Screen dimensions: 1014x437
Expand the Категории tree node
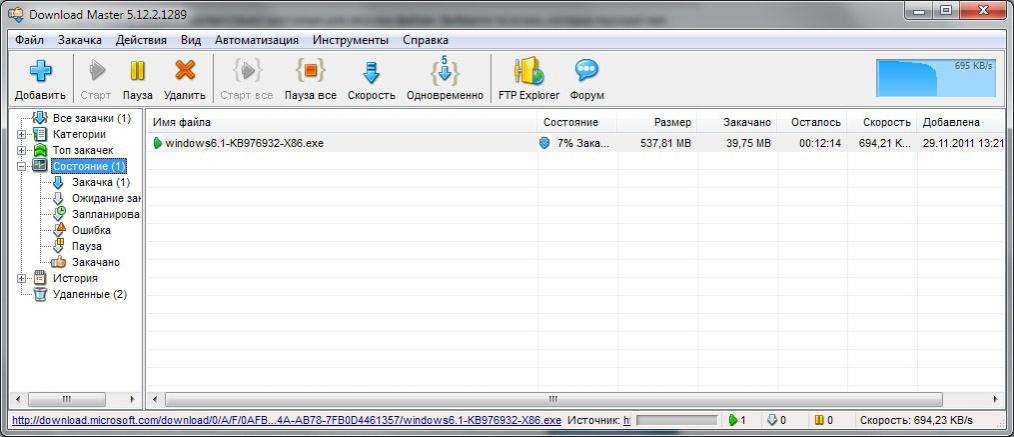(22, 134)
